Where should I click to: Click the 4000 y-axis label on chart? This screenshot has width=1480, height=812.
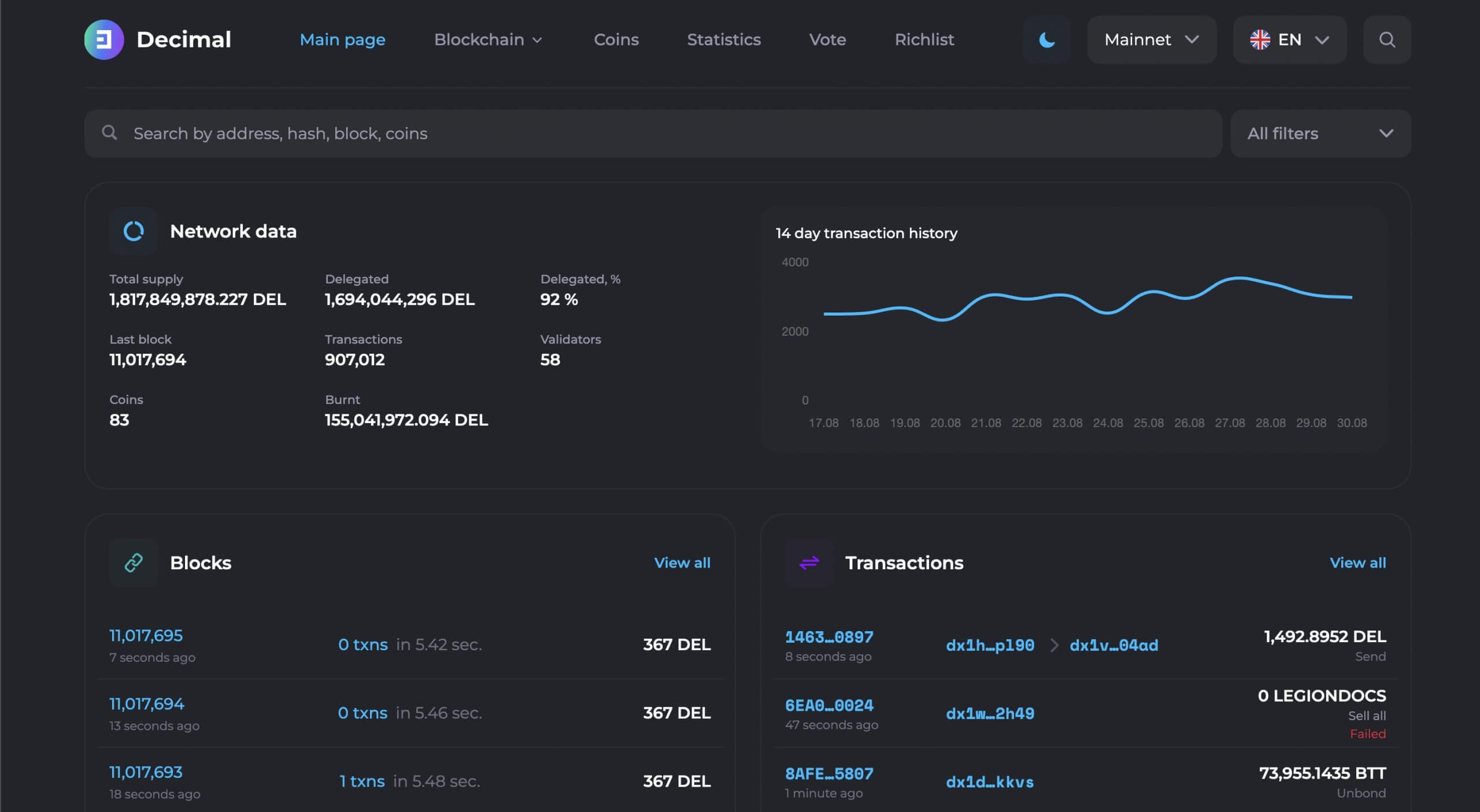(795, 262)
